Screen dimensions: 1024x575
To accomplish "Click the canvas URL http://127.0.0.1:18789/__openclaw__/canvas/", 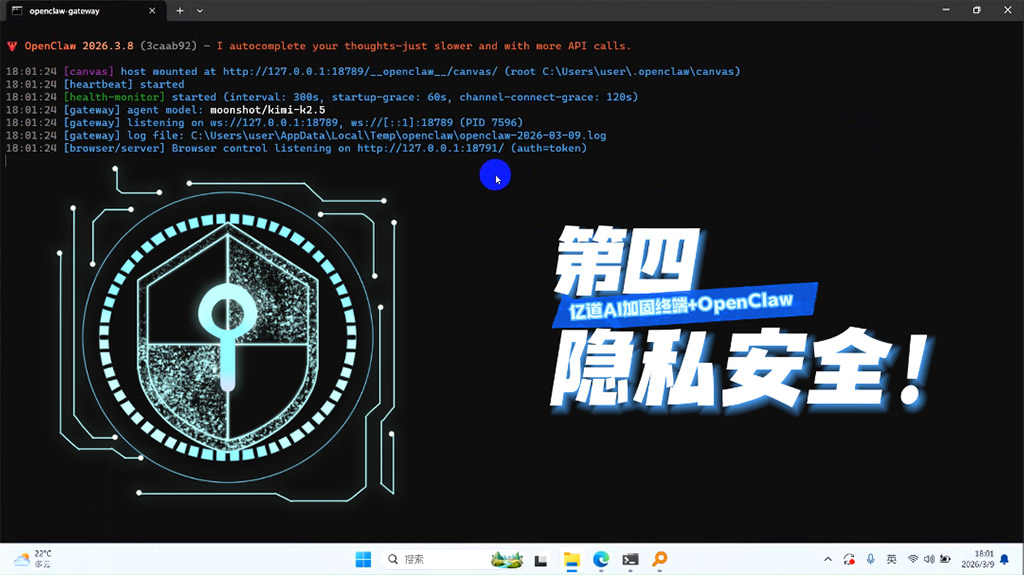I will click(360, 71).
